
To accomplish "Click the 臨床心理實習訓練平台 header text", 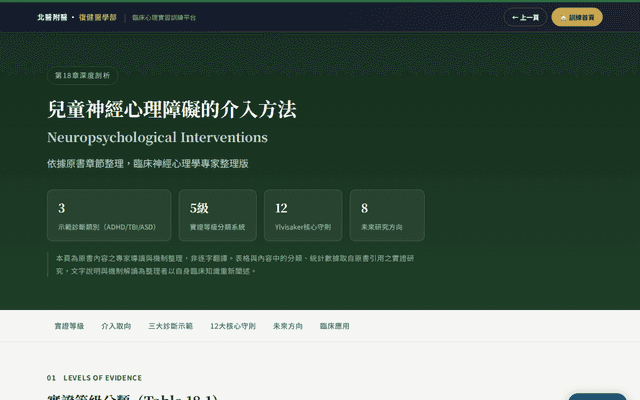I will [x=164, y=18].
